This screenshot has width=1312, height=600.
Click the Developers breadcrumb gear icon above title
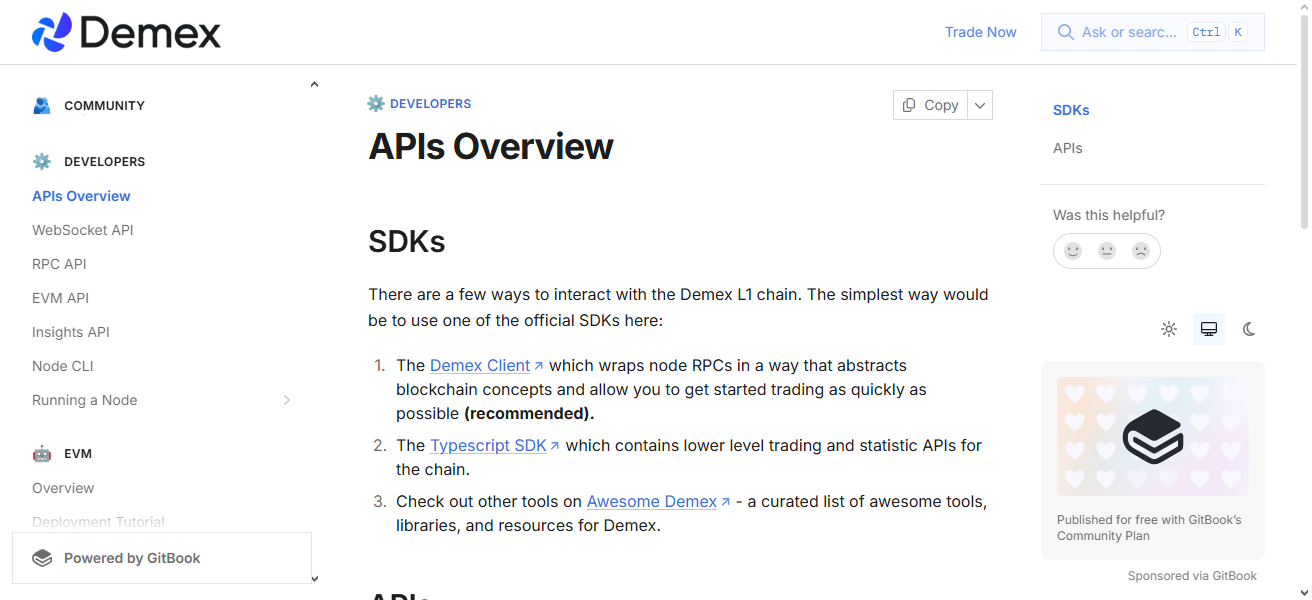(x=375, y=103)
